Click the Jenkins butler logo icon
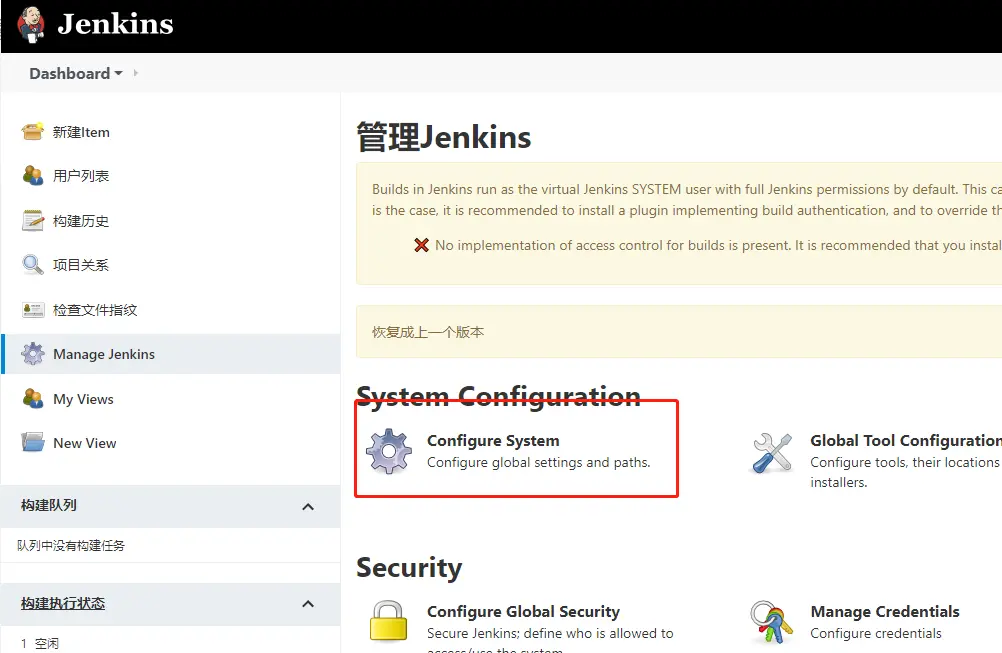The image size is (1002, 653). [x=31, y=24]
